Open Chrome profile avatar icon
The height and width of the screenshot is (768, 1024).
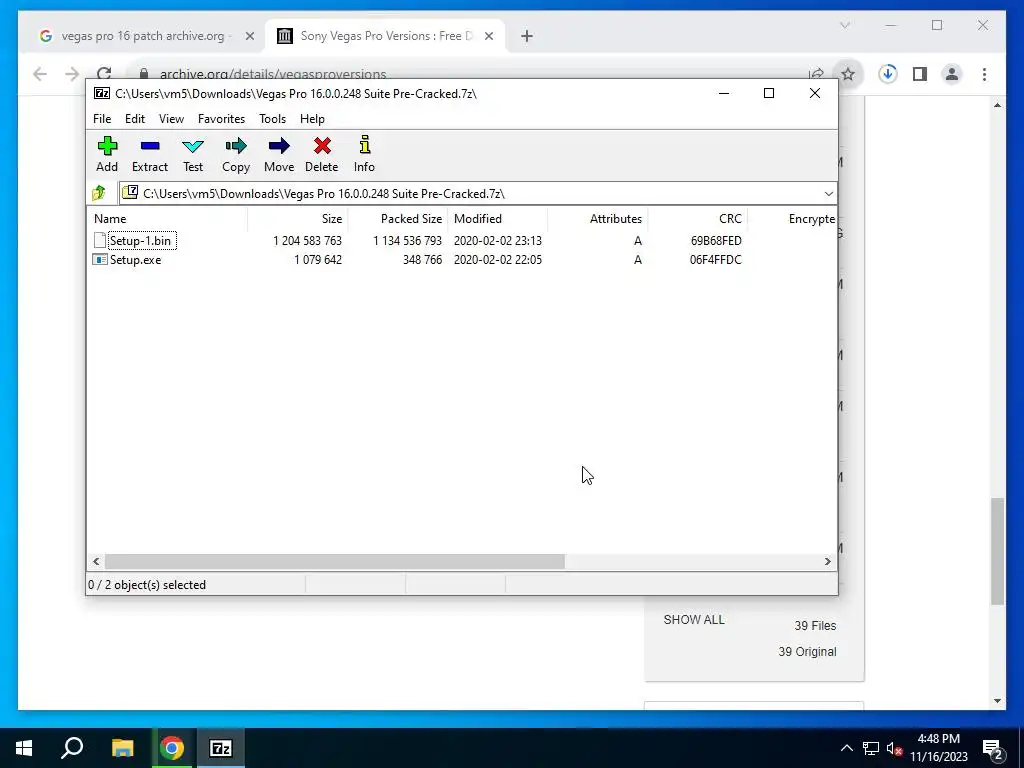click(x=952, y=74)
